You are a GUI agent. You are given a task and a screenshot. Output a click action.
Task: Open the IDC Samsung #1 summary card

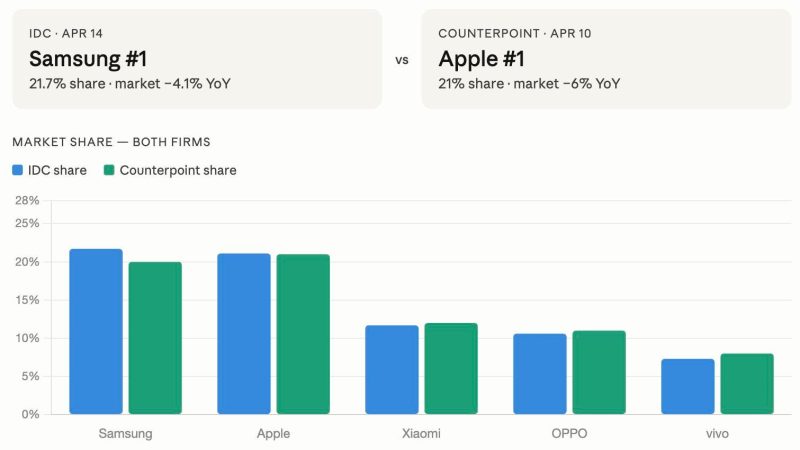click(x=197, y=59)
